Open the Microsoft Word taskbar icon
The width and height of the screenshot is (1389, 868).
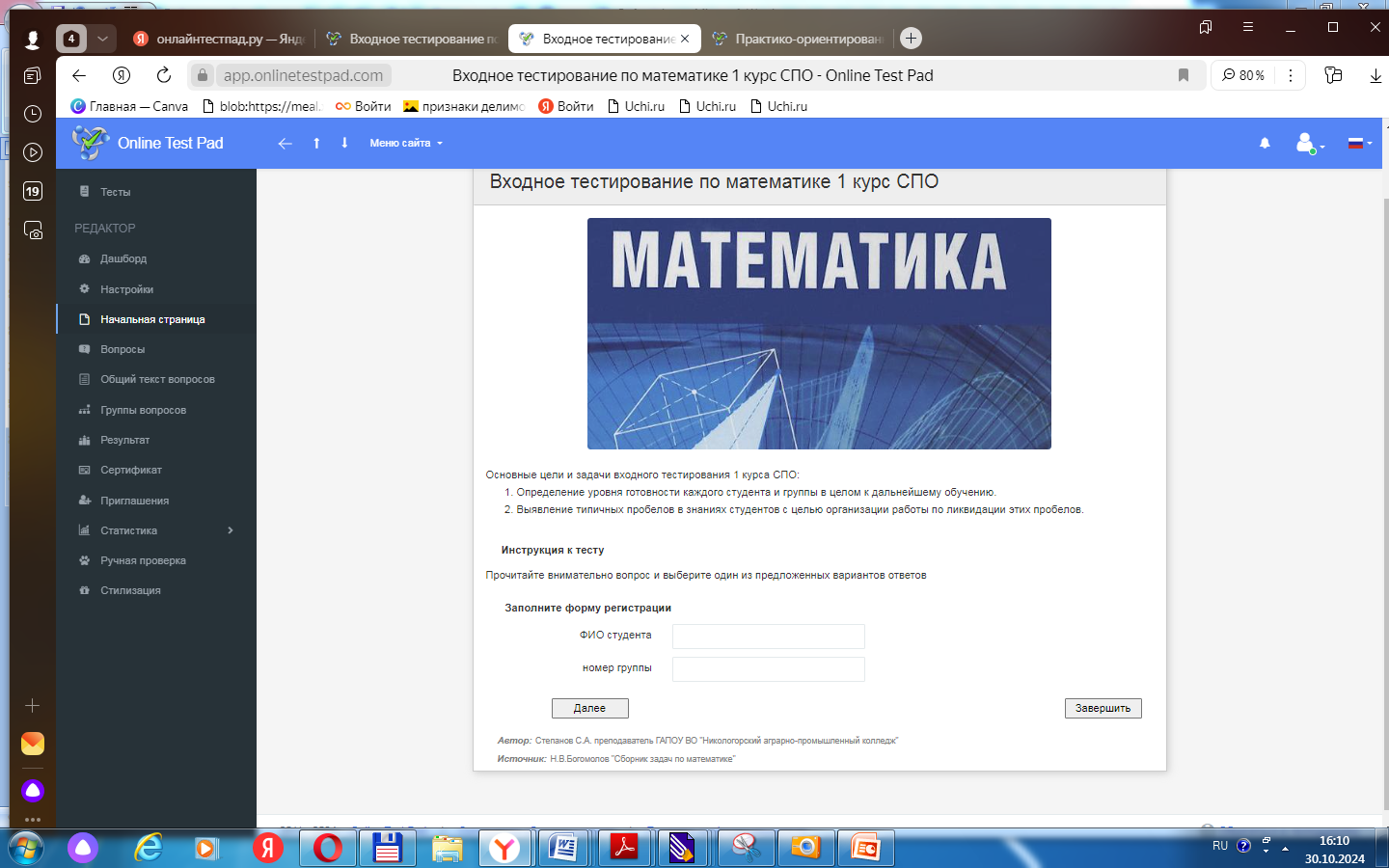[x=563, y=848]
